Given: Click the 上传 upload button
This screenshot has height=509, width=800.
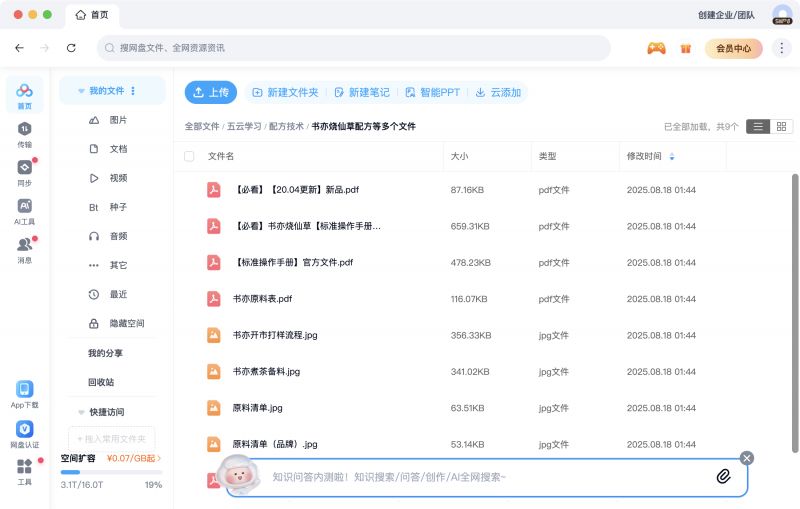Looking at the screenshot, I should [211, 92].
